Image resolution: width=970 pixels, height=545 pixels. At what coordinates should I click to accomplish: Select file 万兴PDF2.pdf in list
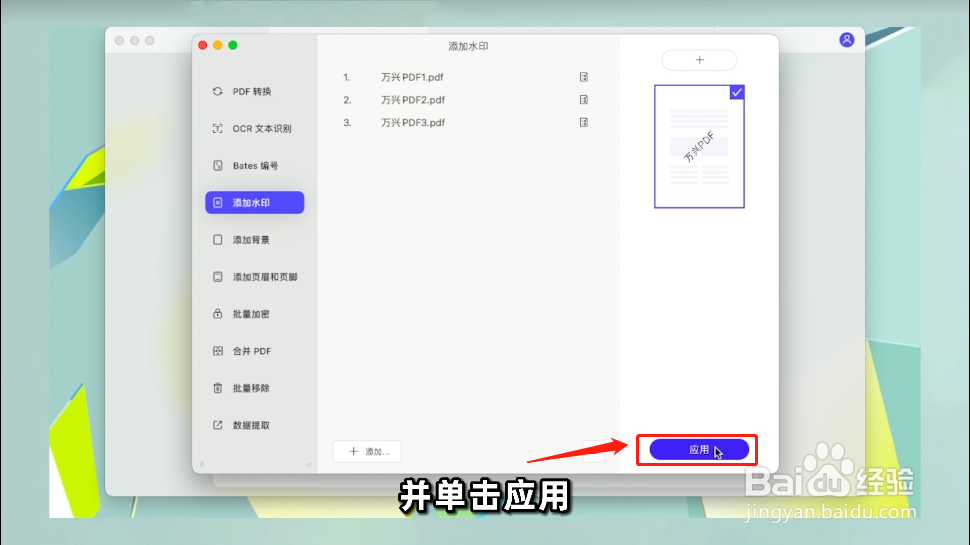click(413, 100)
